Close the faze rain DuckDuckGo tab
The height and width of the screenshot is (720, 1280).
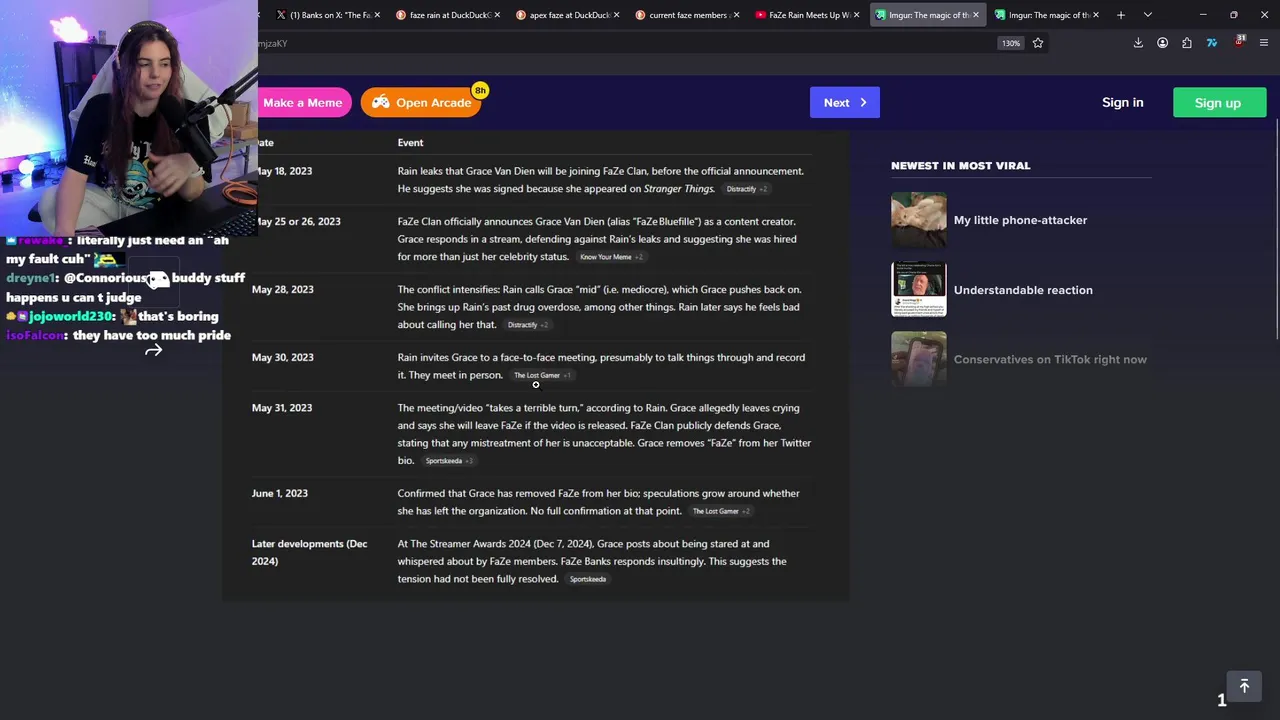click(x=496, y=15)
